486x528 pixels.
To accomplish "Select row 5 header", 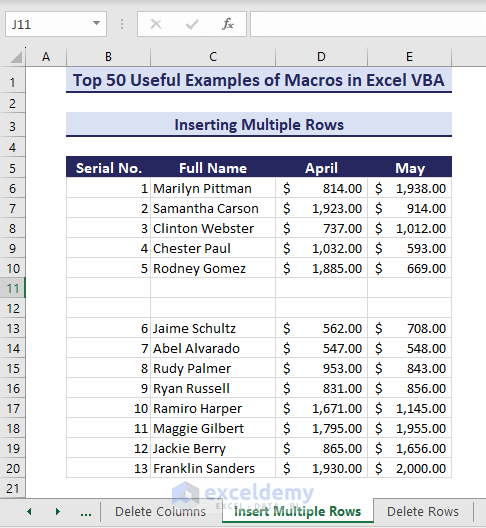I will [x=12, y=168].
